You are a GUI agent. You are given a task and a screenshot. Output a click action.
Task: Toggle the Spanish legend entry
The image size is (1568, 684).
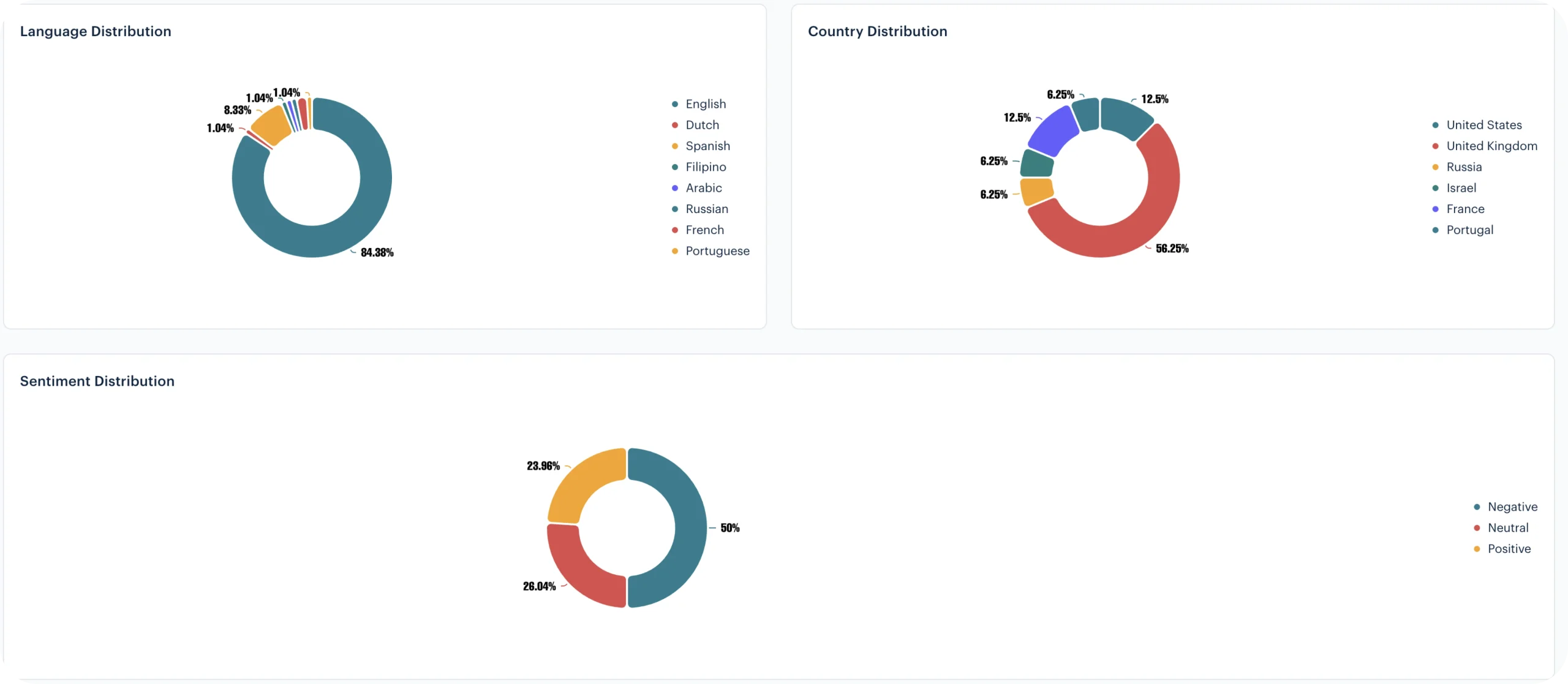click(x=701, y=146)
